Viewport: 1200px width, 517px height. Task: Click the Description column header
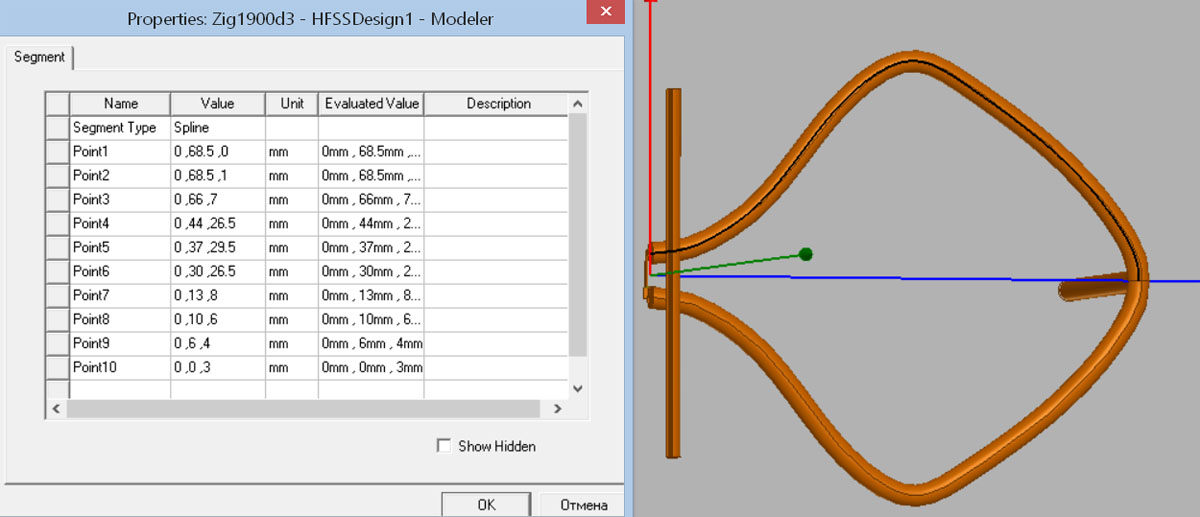(497, 103)
